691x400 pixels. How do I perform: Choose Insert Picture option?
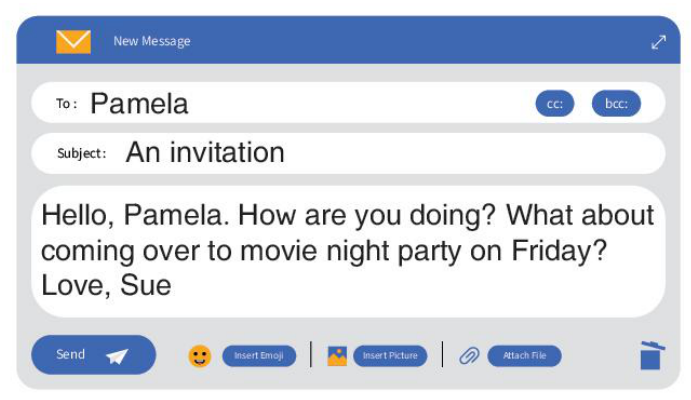click(x=390, y=356)
